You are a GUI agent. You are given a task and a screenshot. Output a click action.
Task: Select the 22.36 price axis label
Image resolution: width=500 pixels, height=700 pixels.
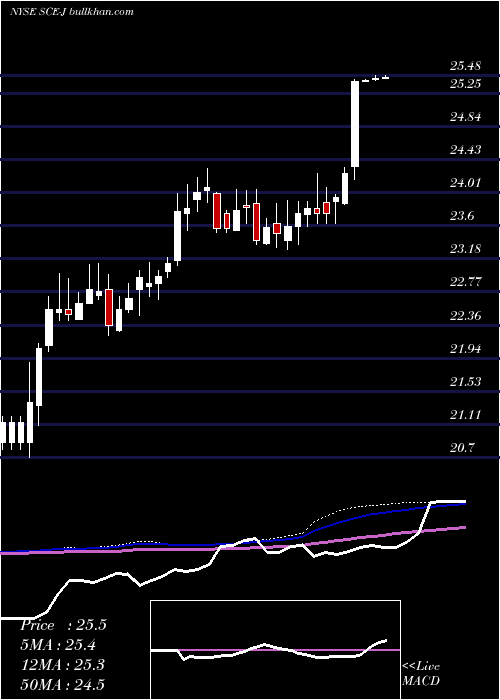pyautogui.click(x=465, y=316)
